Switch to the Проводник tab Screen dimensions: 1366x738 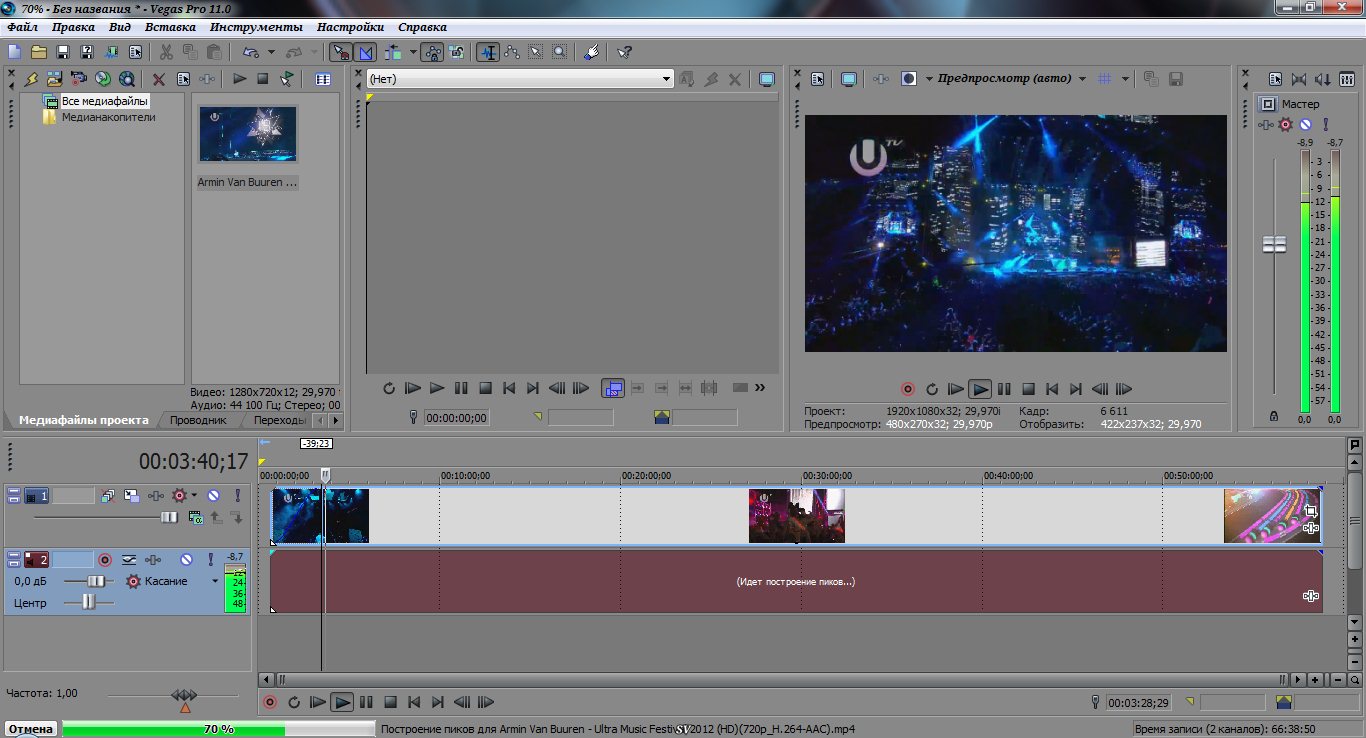click(197, 421)
